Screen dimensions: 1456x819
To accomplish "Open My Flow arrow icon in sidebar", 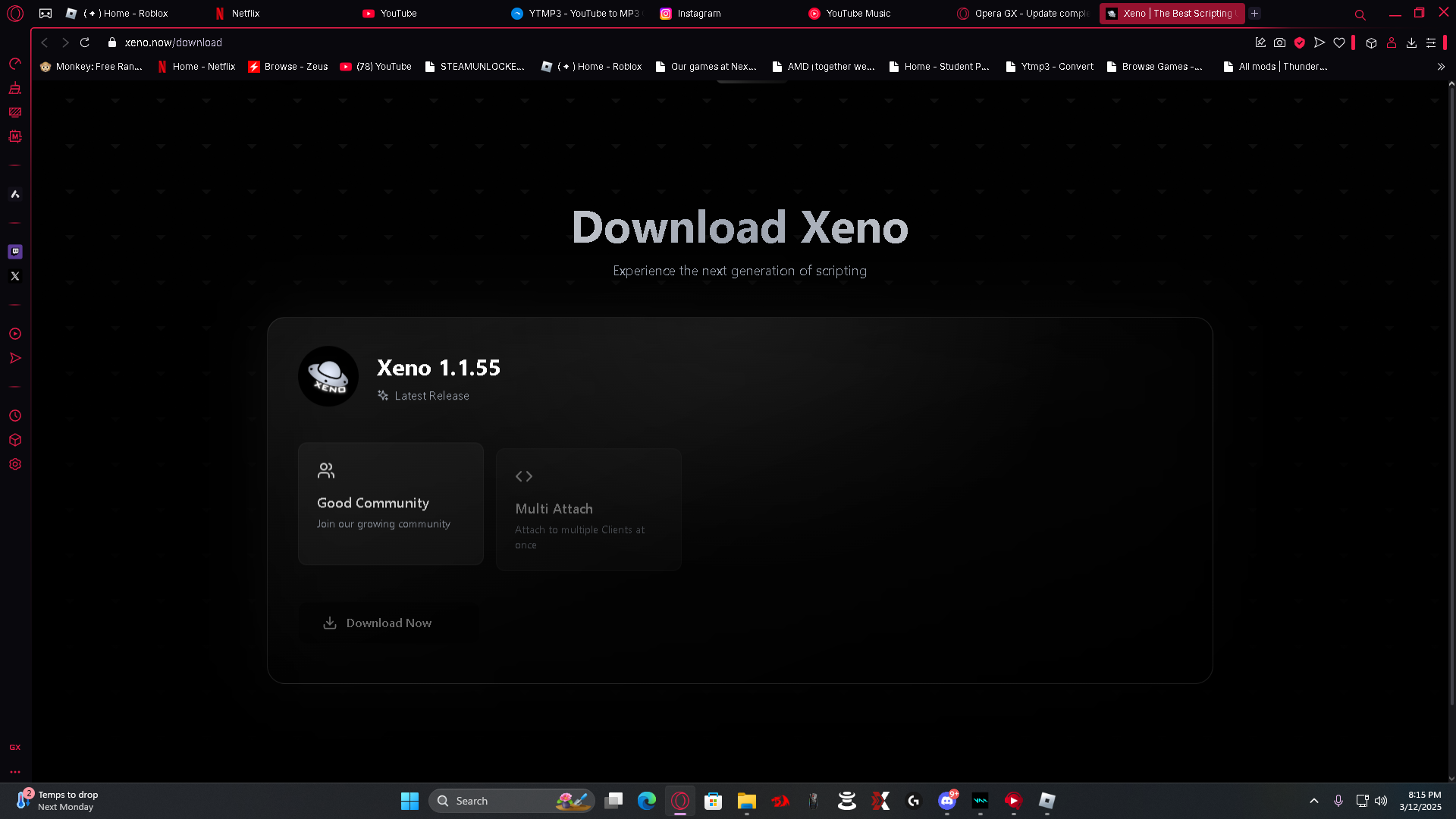I will pyautogui.click(x=15, y=358).
